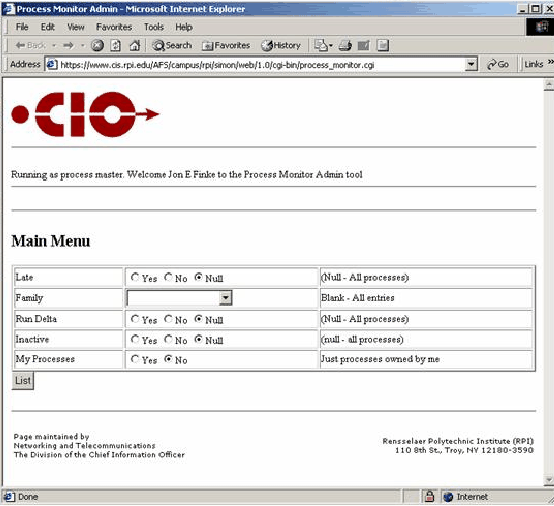Open the address bar URL dropdown arrow
The width and height of the screenshot is (554, 506).
(470, 64)
